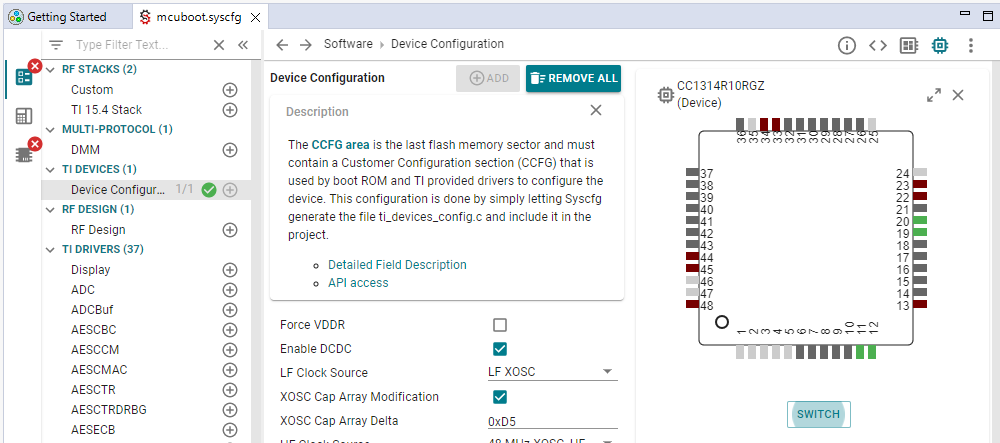Edit the XOSC Cap Array Delta field
The image size is (1000, 443).
click(551, 421)
